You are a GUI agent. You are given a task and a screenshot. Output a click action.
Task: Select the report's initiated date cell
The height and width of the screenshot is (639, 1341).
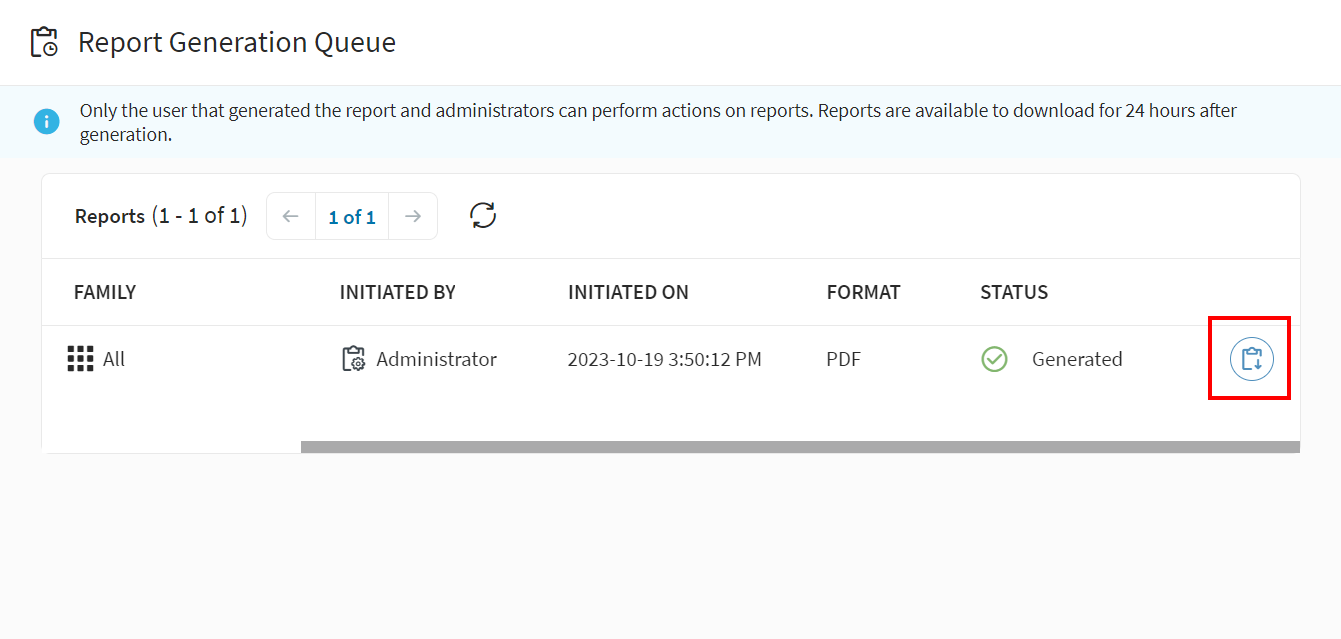point(664,359)
